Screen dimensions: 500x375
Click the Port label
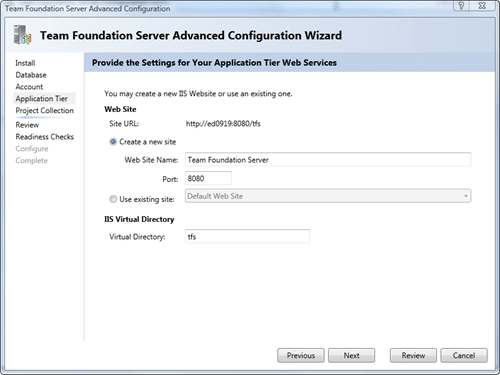click(x=170, y=179)
